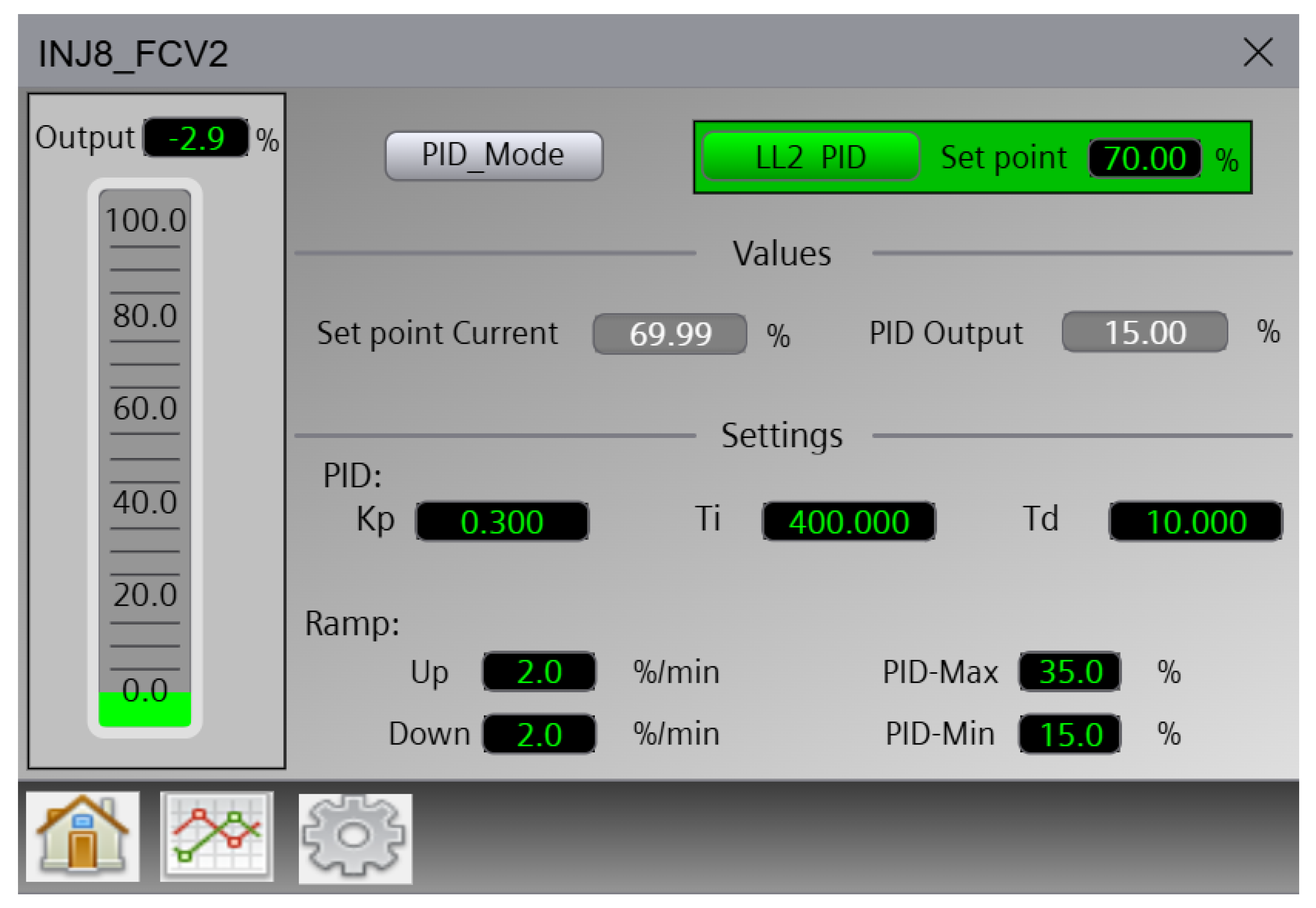Select the Kp 0.300 input field

tap(502, 521)
